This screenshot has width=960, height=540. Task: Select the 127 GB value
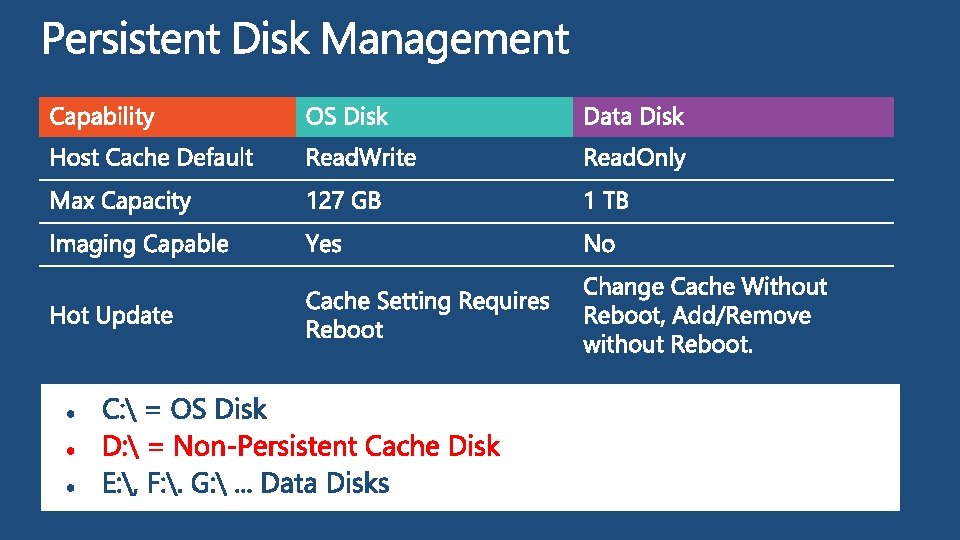343,201
